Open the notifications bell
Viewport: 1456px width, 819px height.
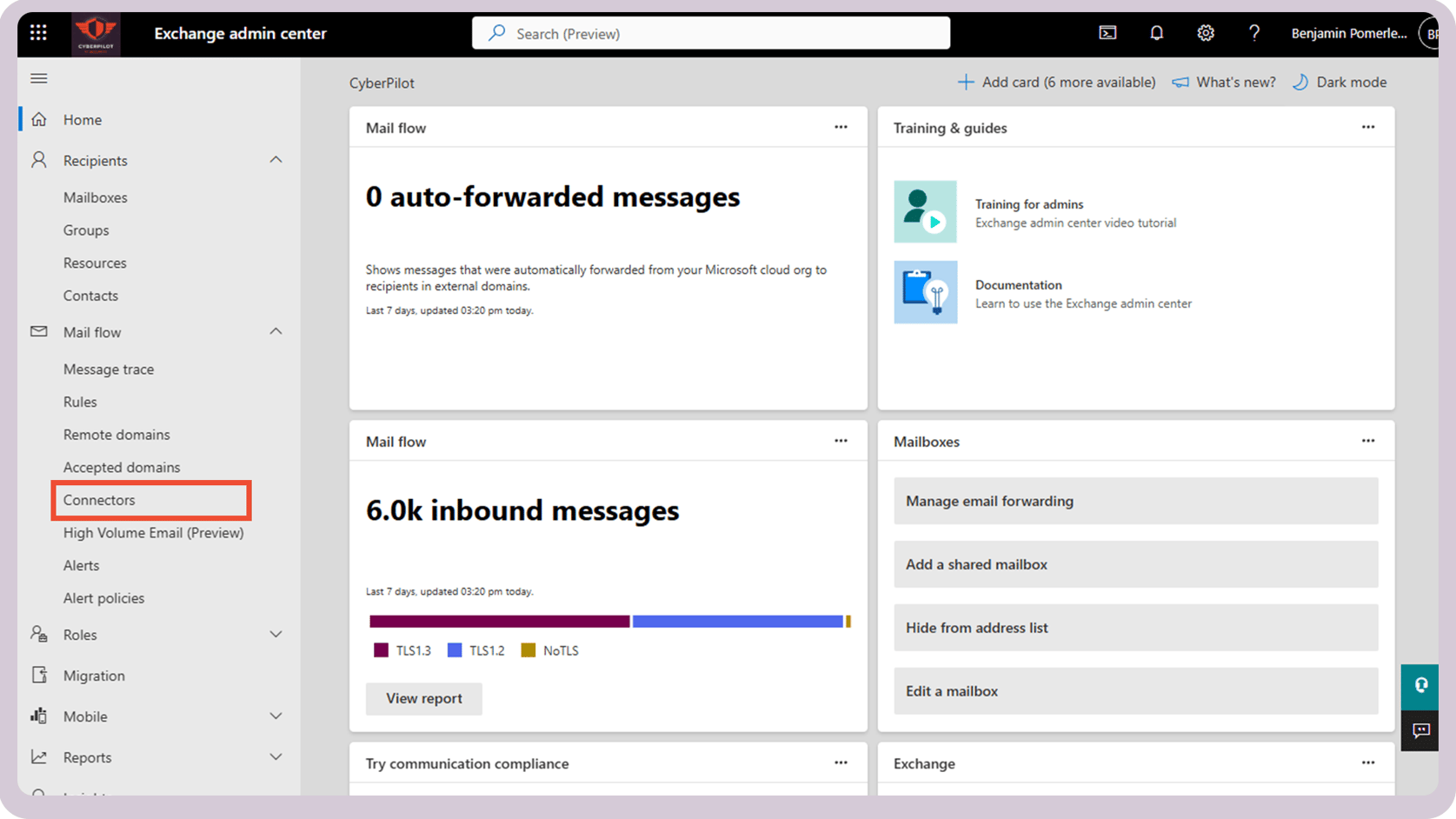tap(1156, 33)
